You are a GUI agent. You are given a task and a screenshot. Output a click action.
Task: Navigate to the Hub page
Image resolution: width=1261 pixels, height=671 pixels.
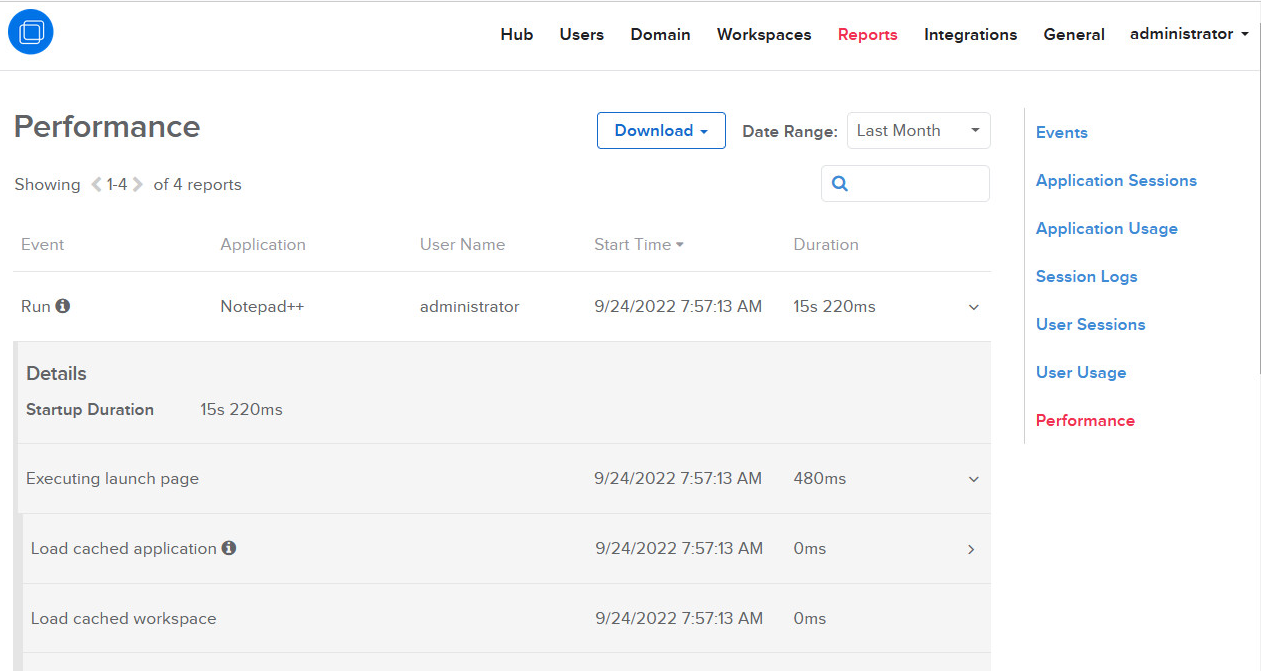coord(517,35)
